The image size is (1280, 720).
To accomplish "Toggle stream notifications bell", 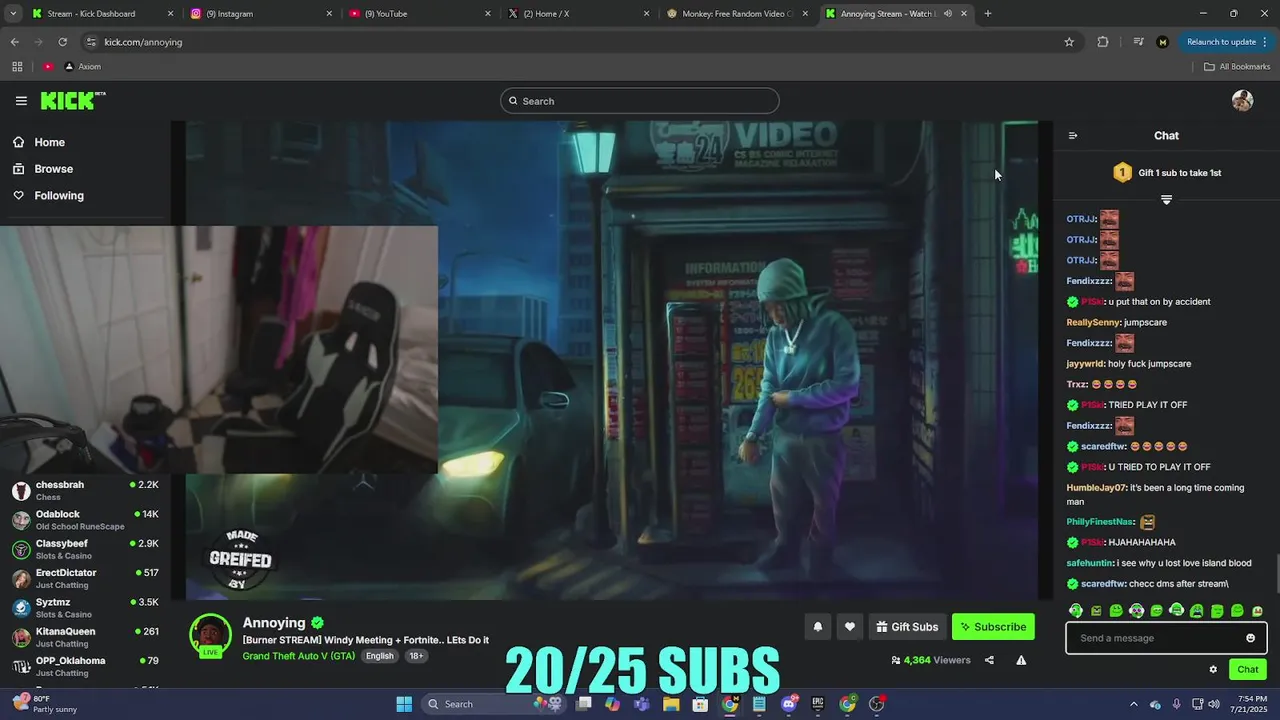I will (817, 627).
